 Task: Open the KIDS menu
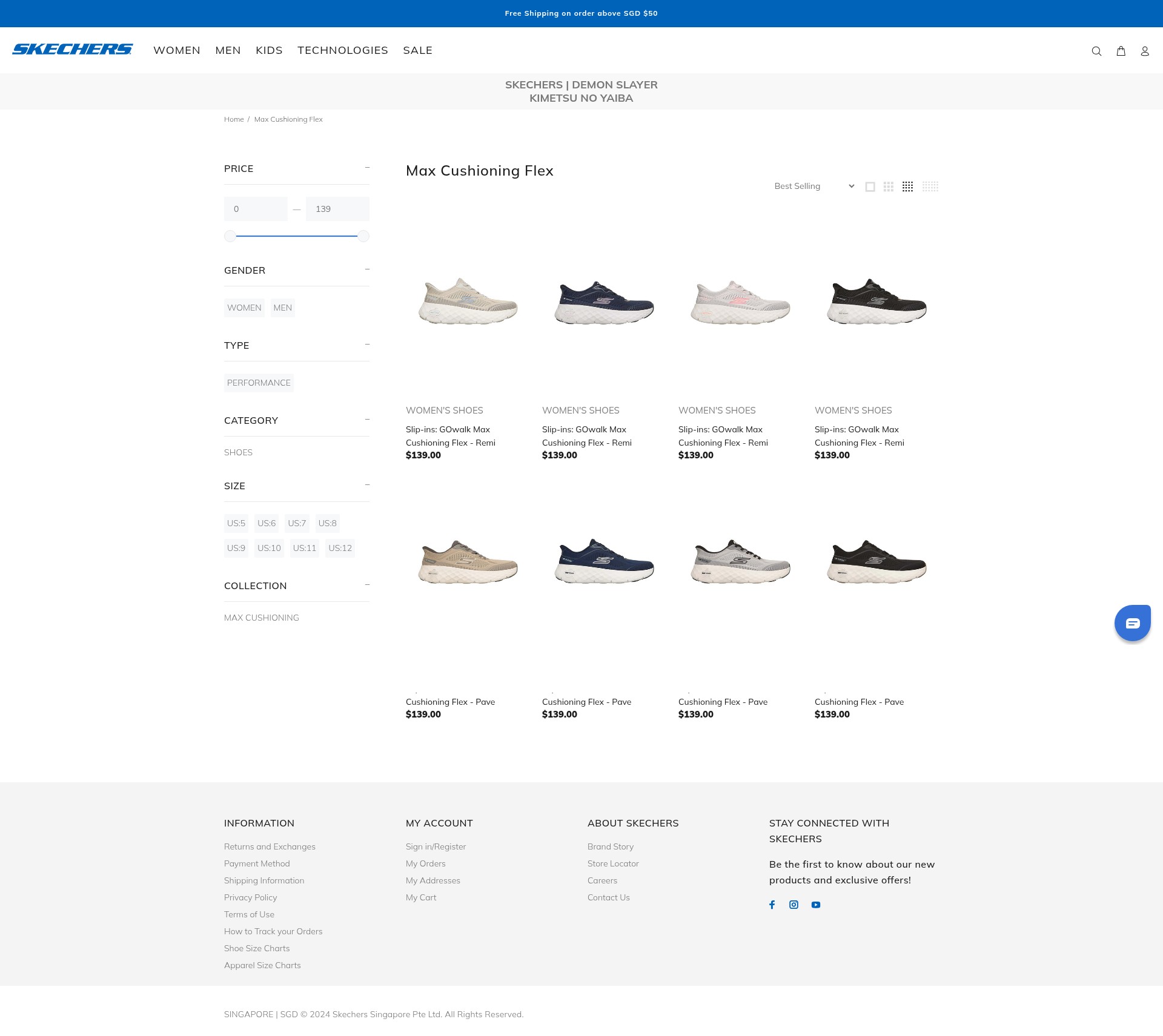(x=269, y=50)
